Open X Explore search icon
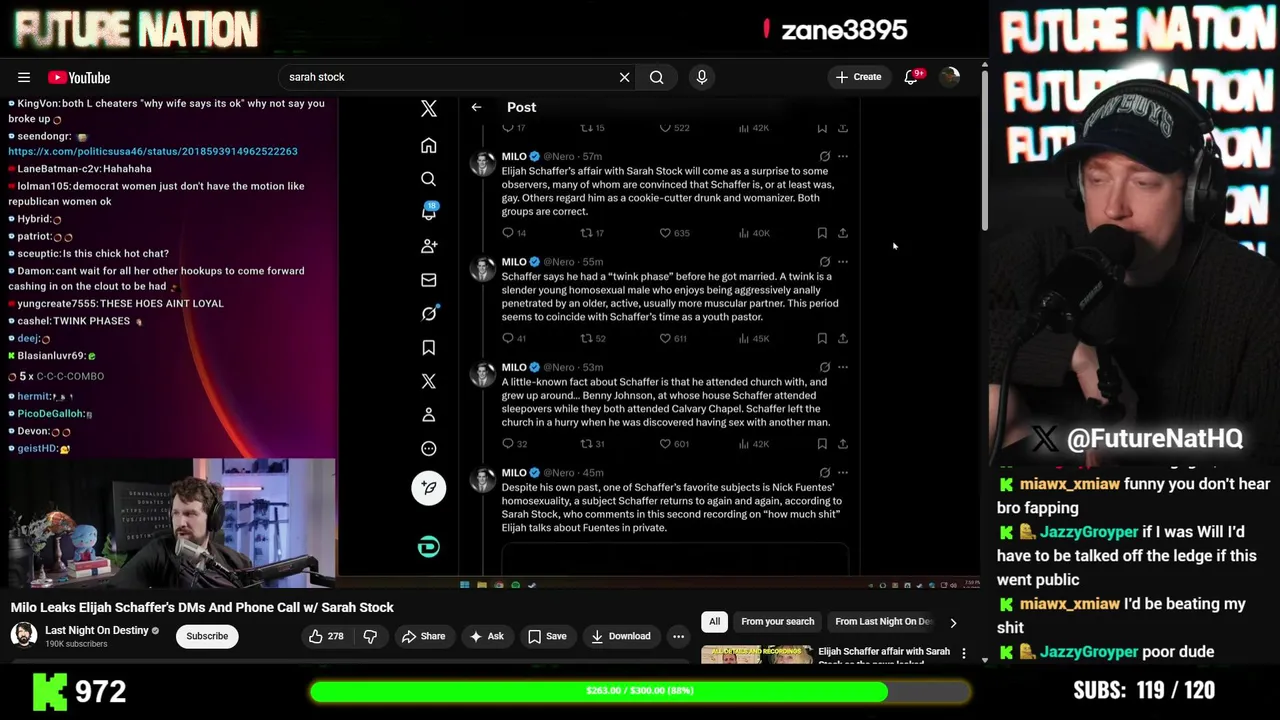This screenshot has width=1280, height=720. click(x=429, y=179)
